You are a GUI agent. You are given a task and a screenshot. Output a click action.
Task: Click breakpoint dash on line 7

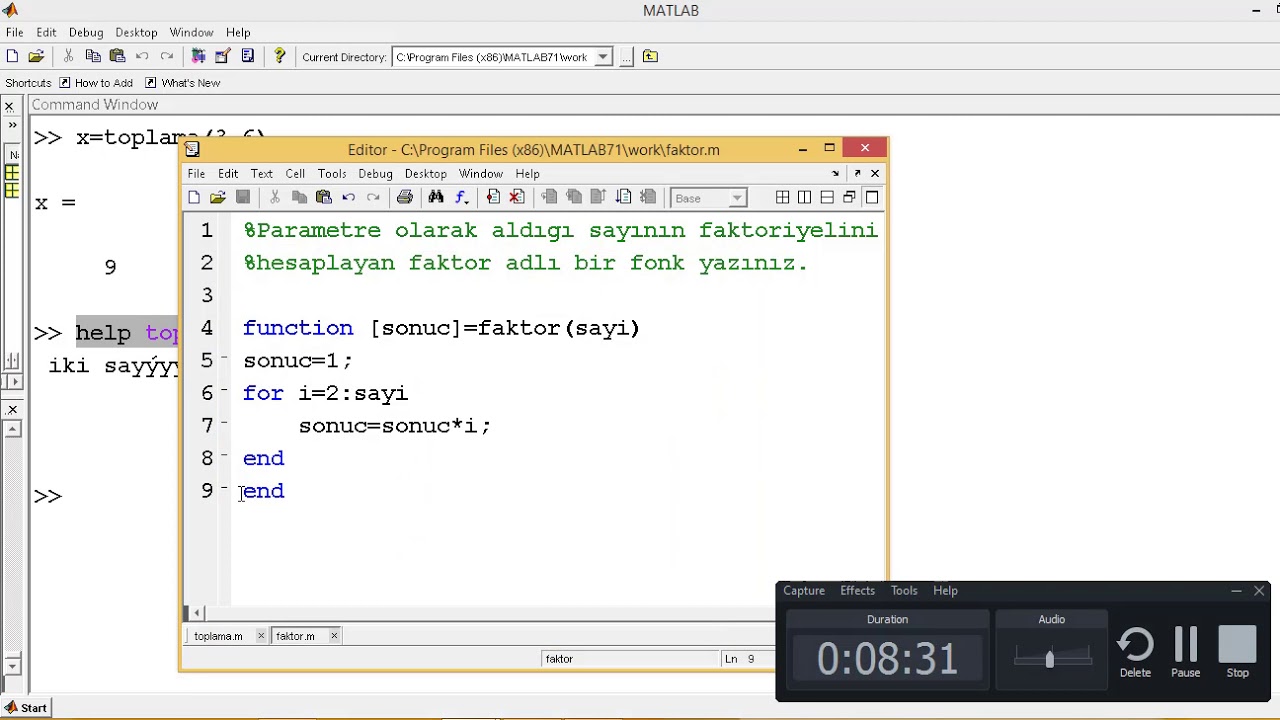click(x=225, y=423)
